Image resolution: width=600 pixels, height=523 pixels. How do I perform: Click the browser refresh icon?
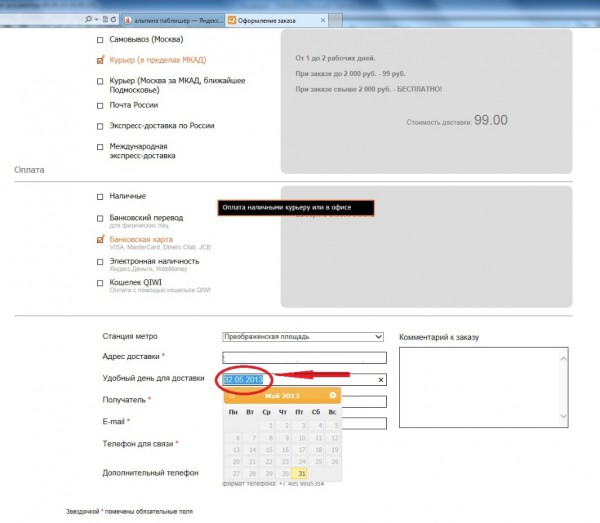(x=113, y=19)
